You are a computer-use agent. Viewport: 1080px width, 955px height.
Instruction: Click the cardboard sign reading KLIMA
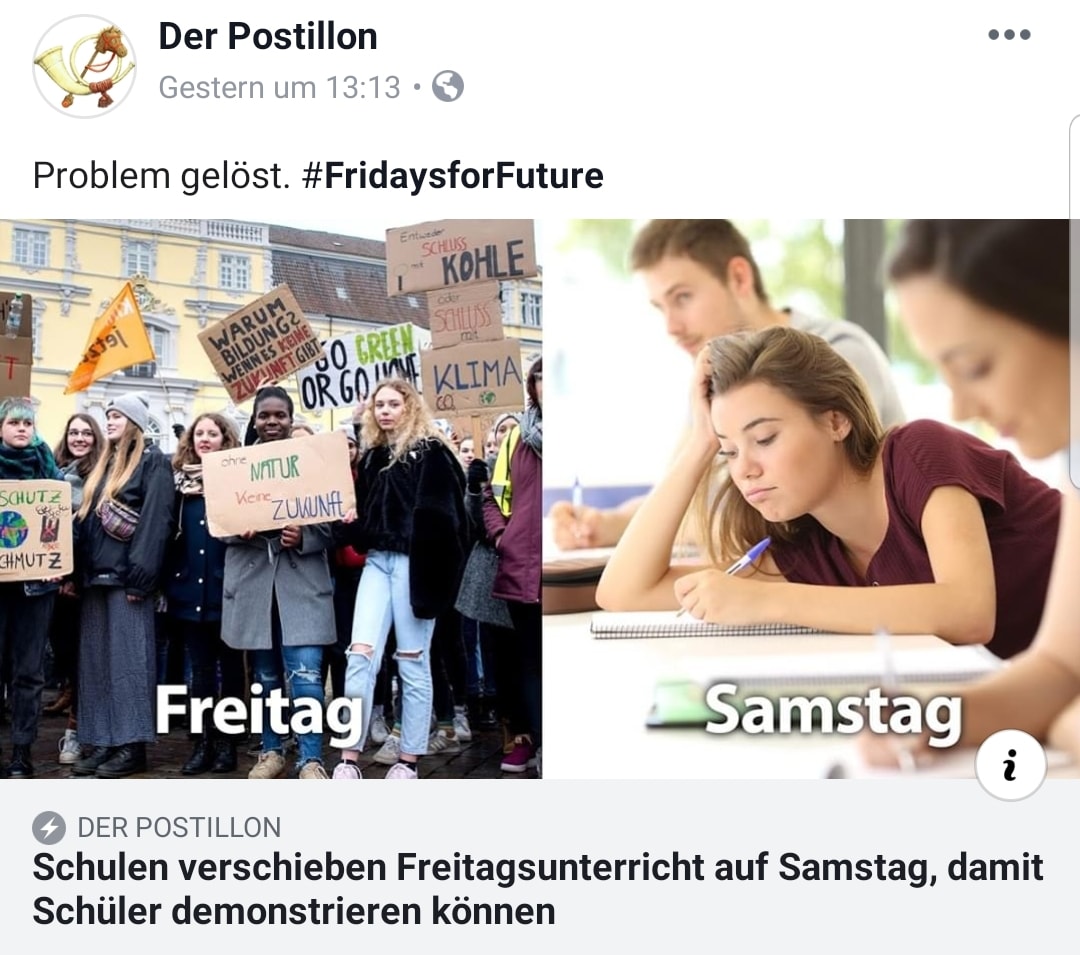pyautogui.click(x=472, y=377)
